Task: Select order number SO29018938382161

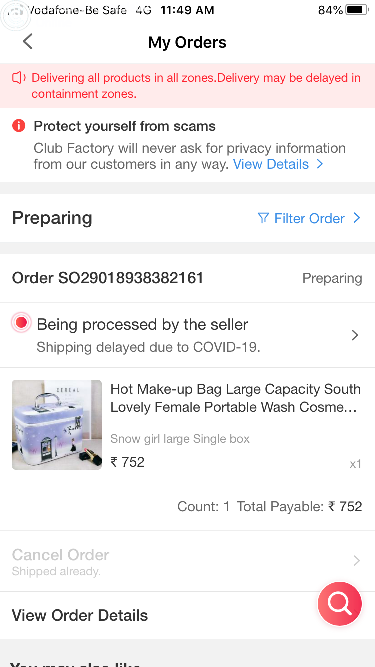Action: click(x=108, y=278)
